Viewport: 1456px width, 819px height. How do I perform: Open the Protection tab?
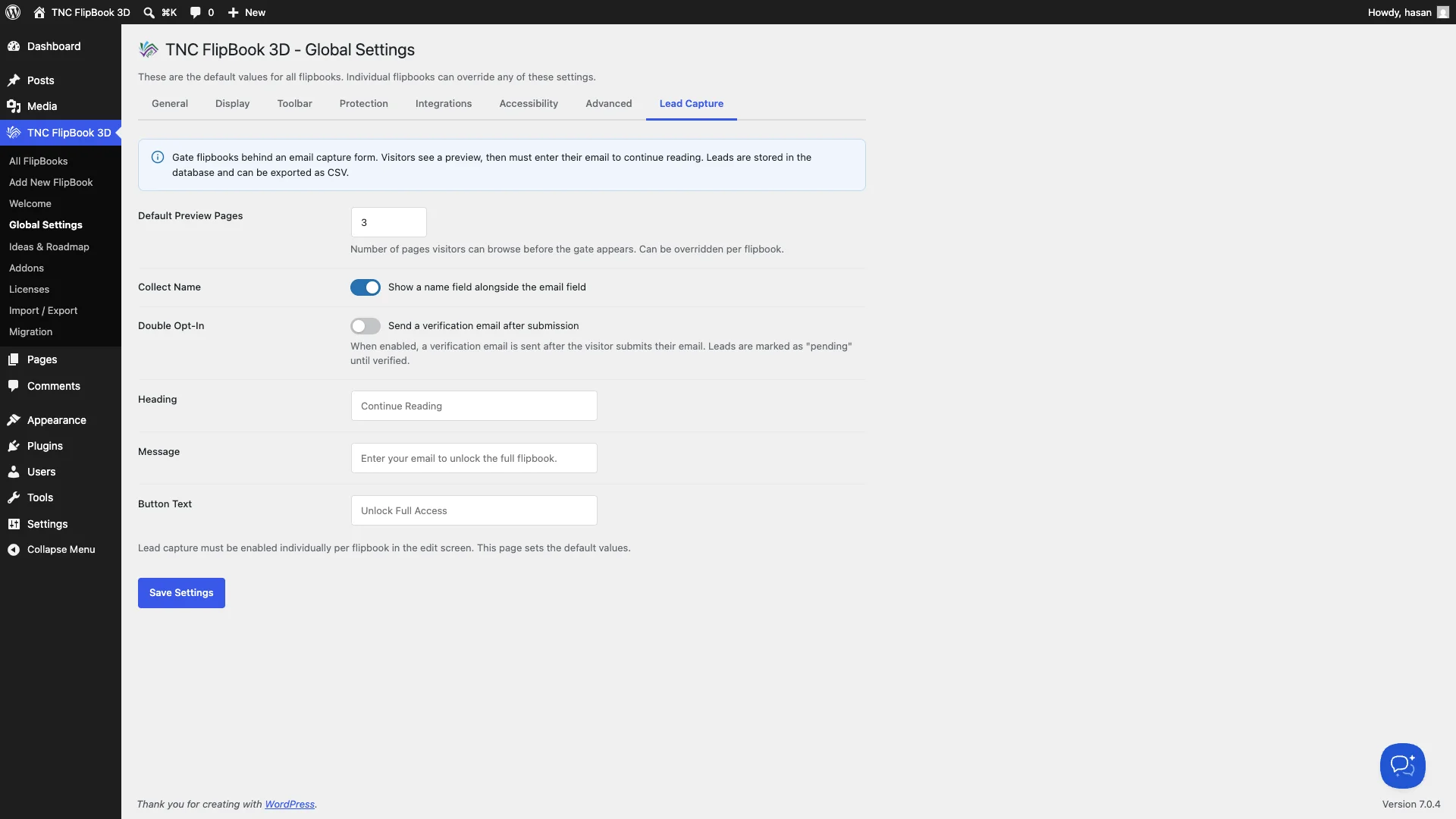[364, 104]
